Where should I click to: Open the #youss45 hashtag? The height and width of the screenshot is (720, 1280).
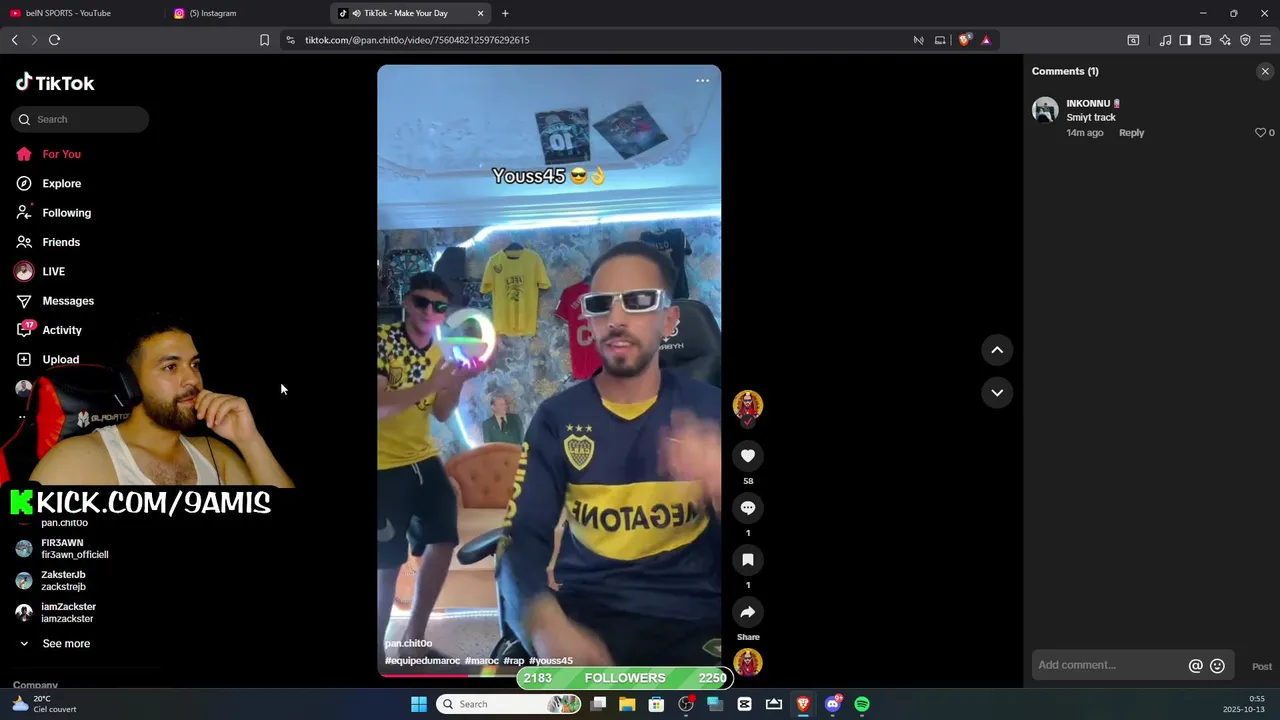coord(551,661)
